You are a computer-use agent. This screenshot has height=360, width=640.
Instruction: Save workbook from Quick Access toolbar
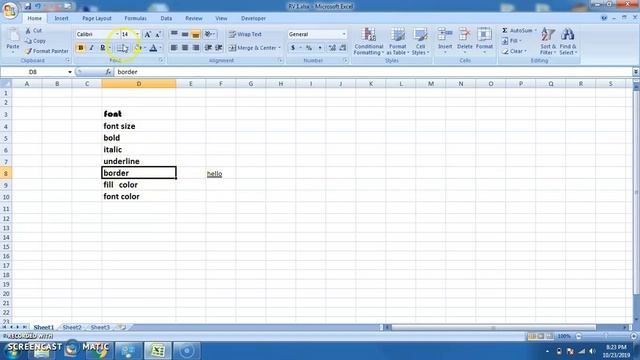click(28, 6)
